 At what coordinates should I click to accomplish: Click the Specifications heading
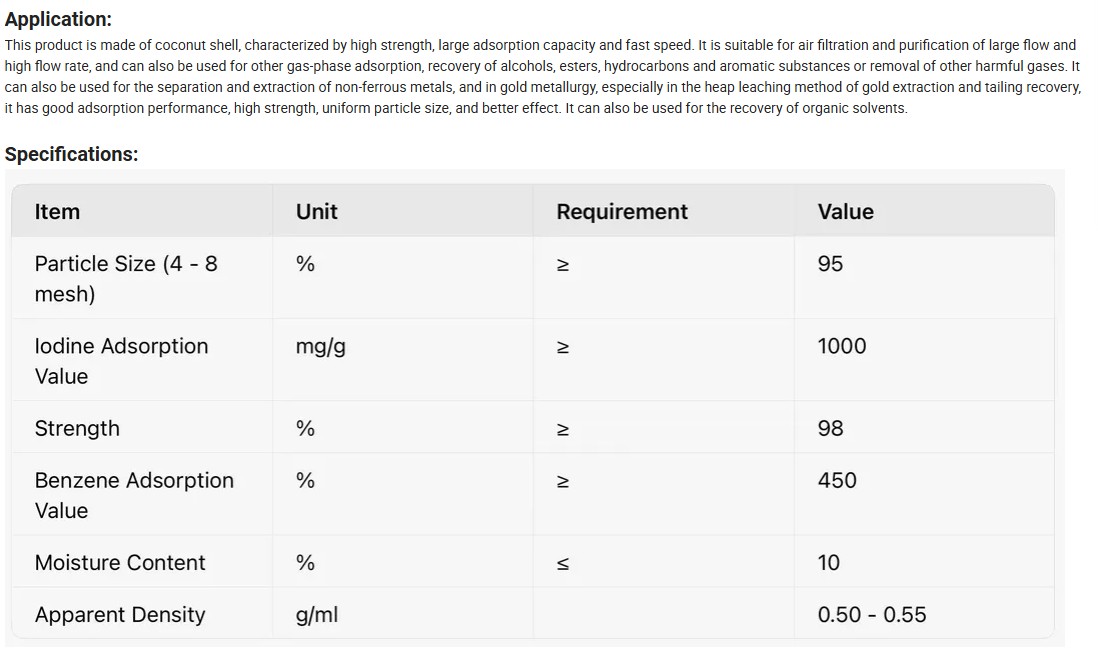coord(71,154)
